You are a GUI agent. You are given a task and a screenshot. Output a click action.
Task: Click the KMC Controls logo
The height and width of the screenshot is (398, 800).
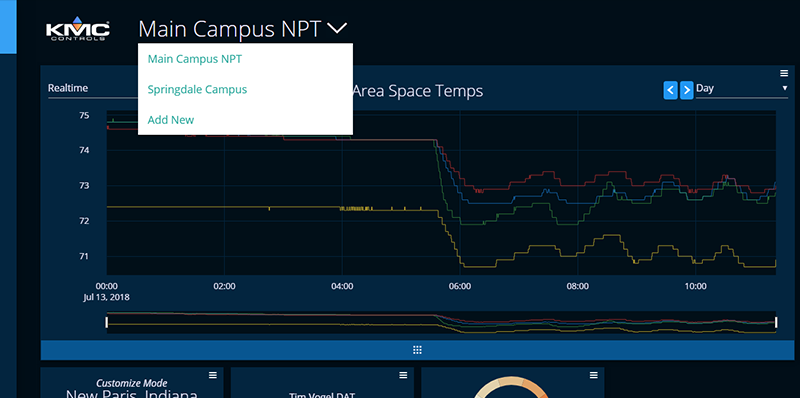coord(78,29)
